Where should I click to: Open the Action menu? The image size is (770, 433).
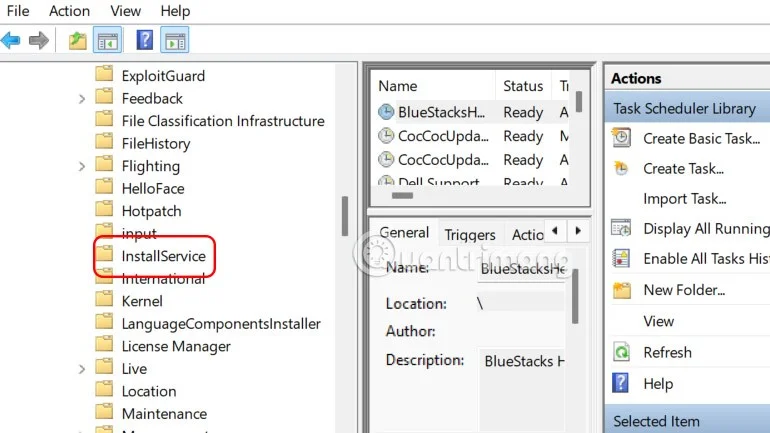click(69, 11)
